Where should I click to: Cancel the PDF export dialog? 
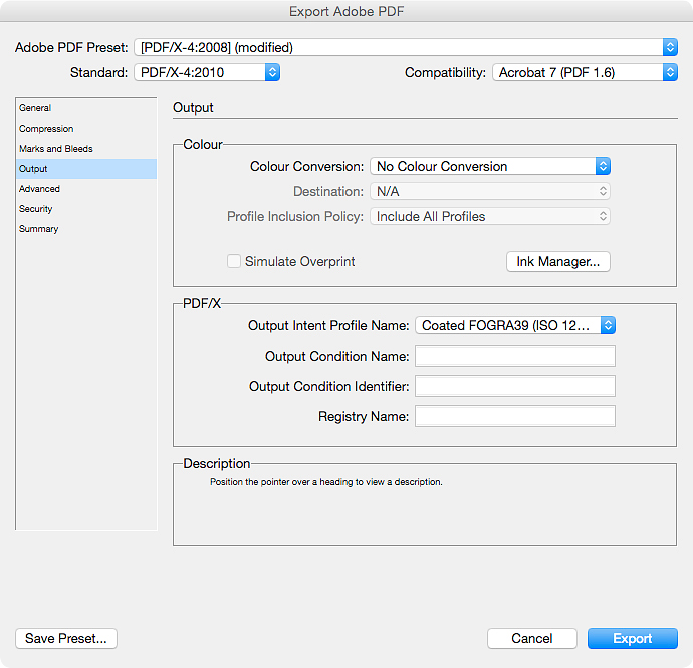(x=532, y=638)
